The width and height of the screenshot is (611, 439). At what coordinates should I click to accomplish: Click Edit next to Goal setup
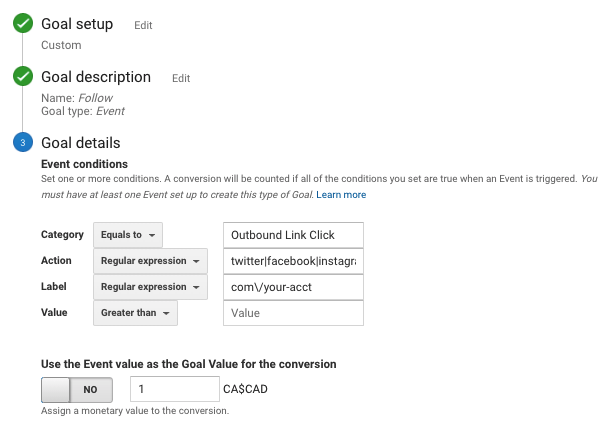(143, 25)
